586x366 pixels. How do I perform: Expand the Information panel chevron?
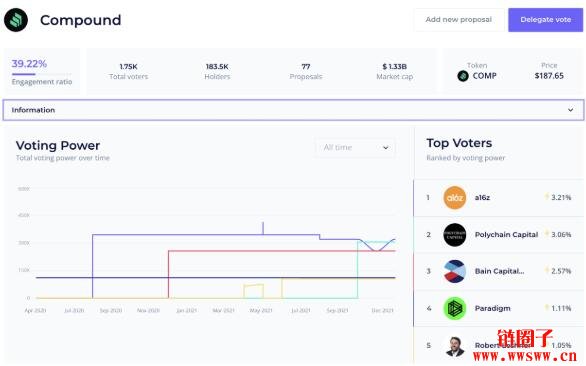coord(570,110)
